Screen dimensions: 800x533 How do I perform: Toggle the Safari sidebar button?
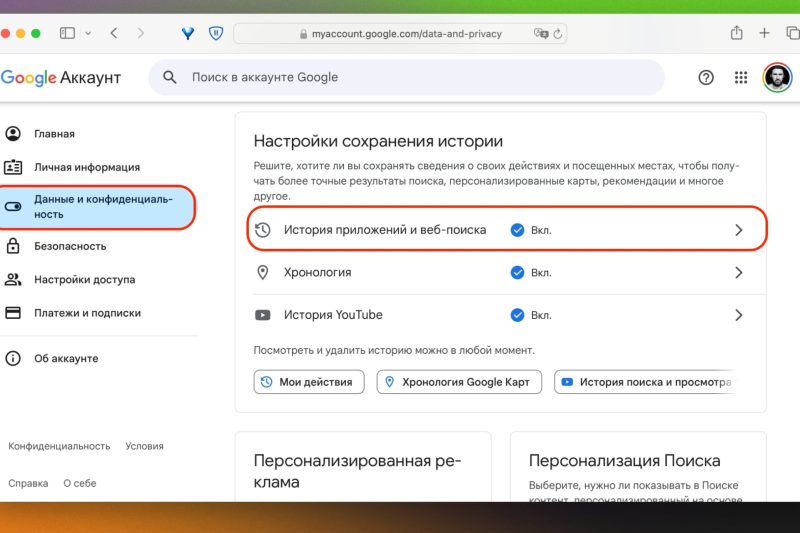coord(67,34)
